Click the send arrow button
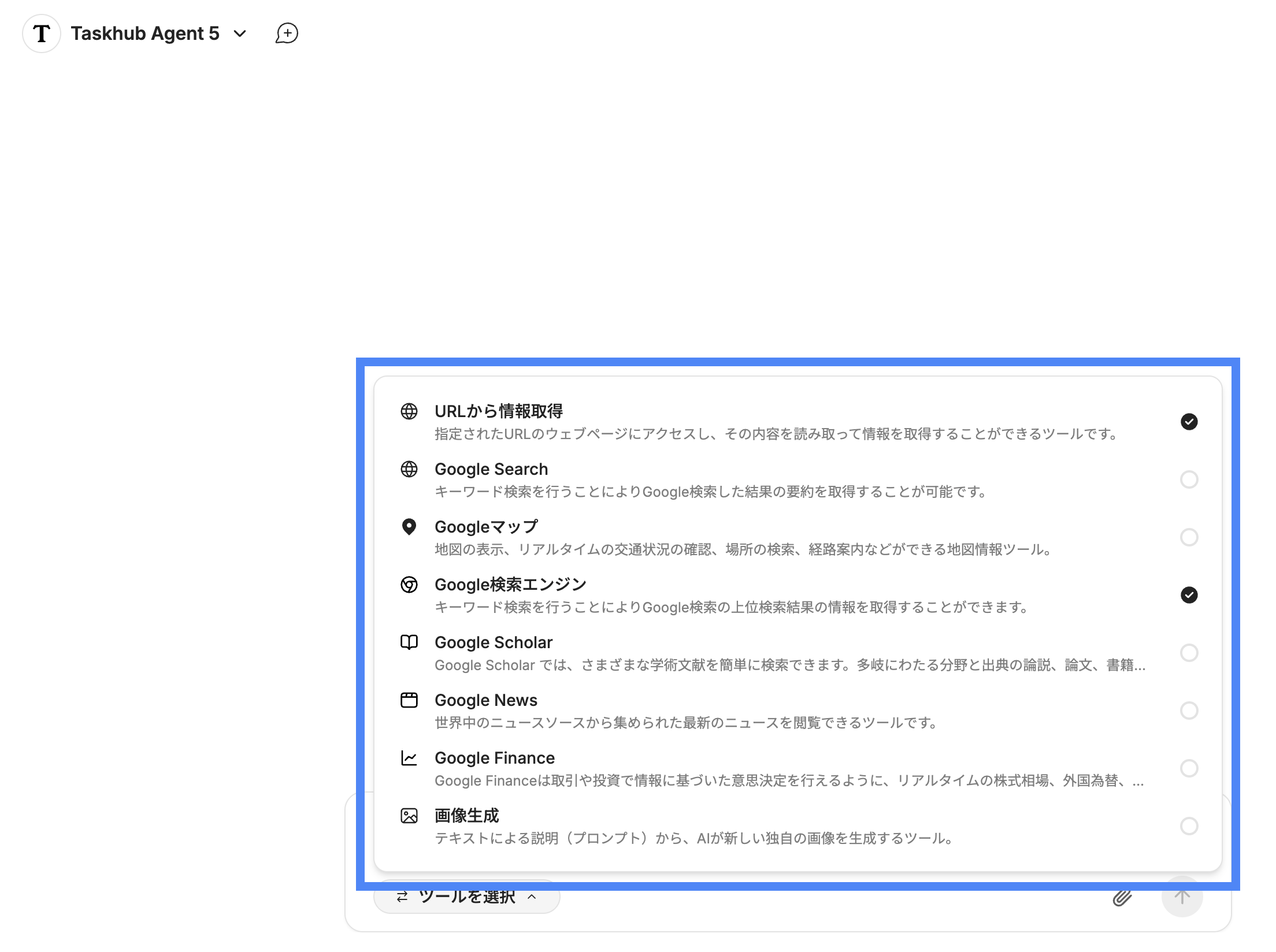This screenshot has height=952, width=1276. [1182, 897]
